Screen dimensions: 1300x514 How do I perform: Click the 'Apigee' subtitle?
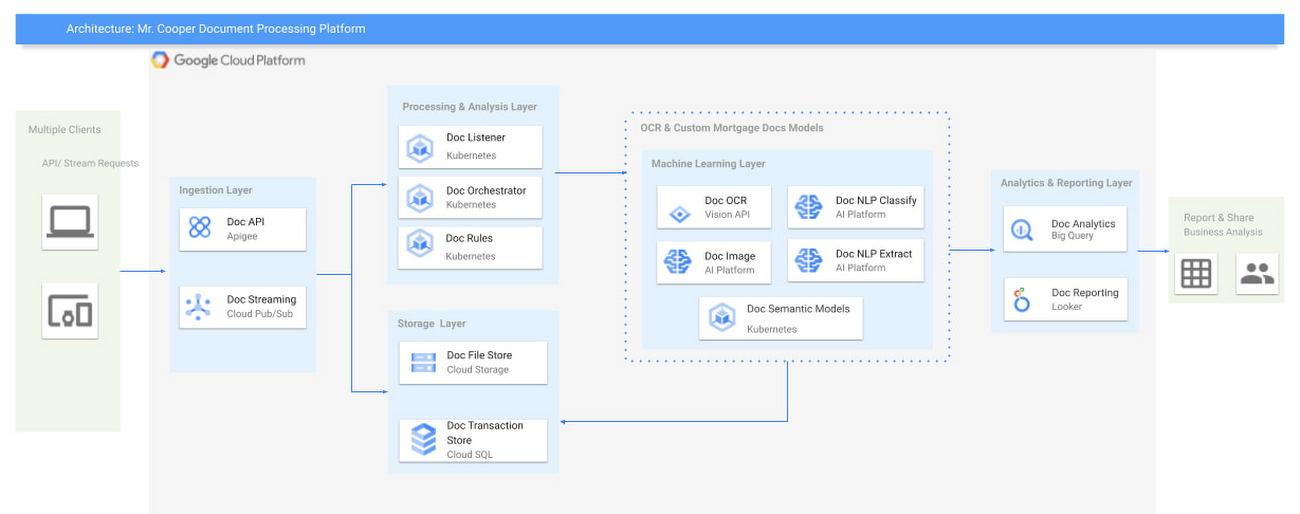[243, 236]
